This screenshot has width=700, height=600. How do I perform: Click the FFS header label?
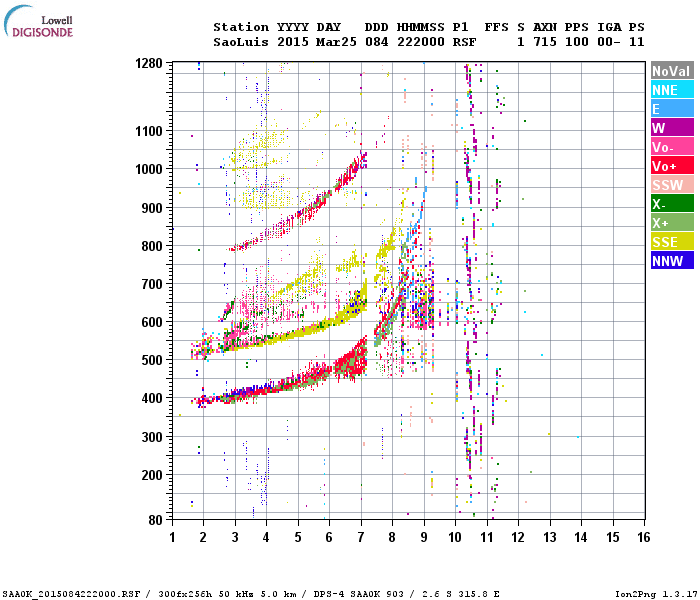tap(496, 27)
